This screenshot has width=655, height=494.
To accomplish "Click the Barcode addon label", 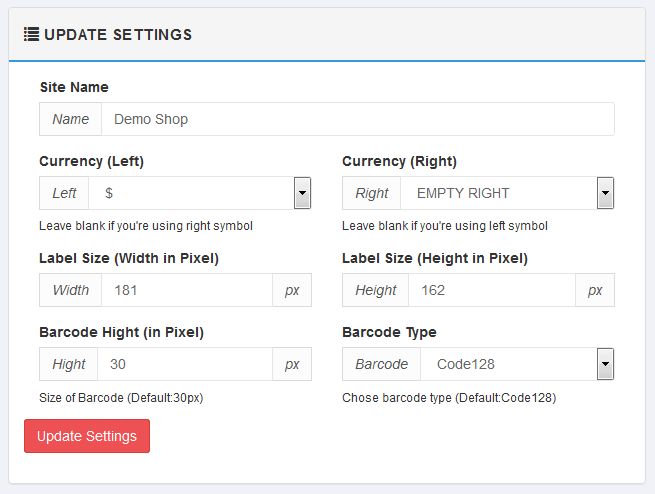I will (382, 364).
